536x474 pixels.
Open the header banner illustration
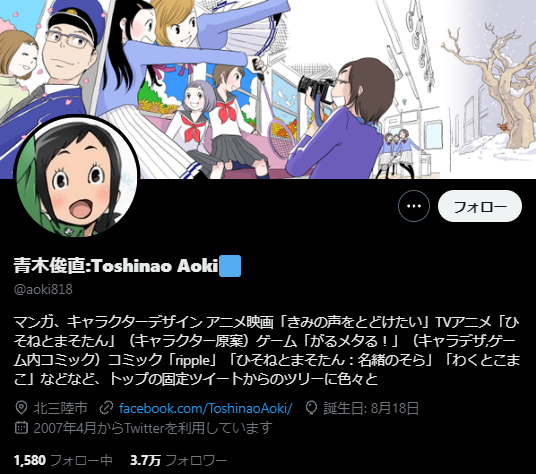tap(268, 89)
